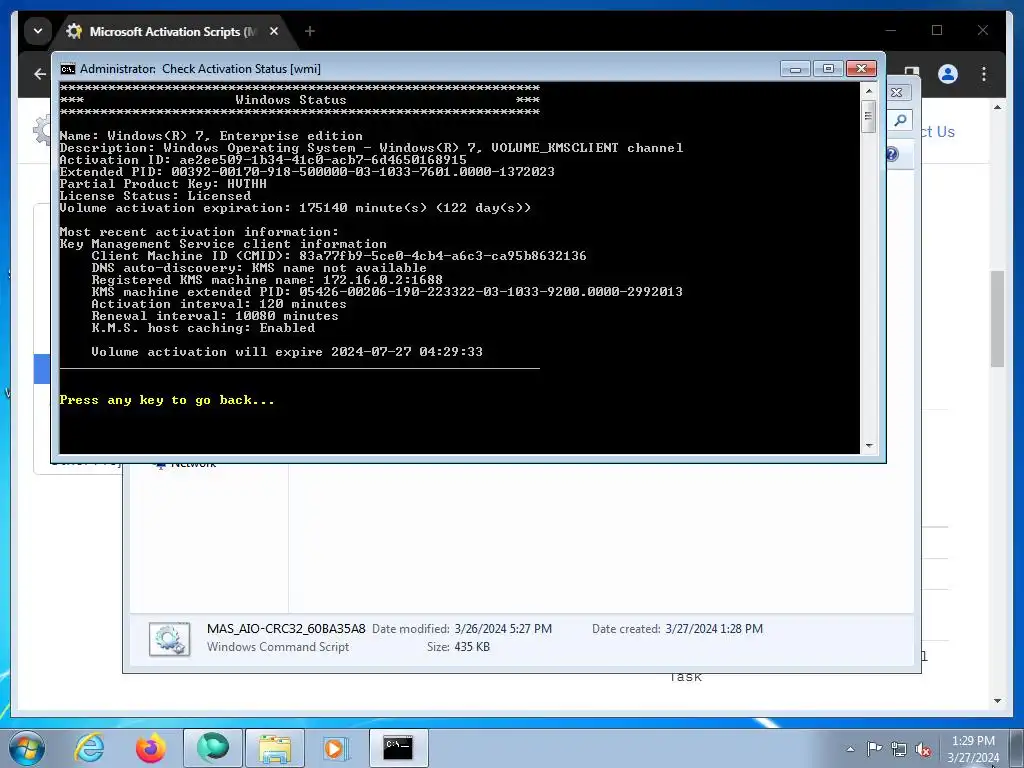Open a new browser tab
Viewport: 1024px width, 768px height.
click(x=310, y=31)
